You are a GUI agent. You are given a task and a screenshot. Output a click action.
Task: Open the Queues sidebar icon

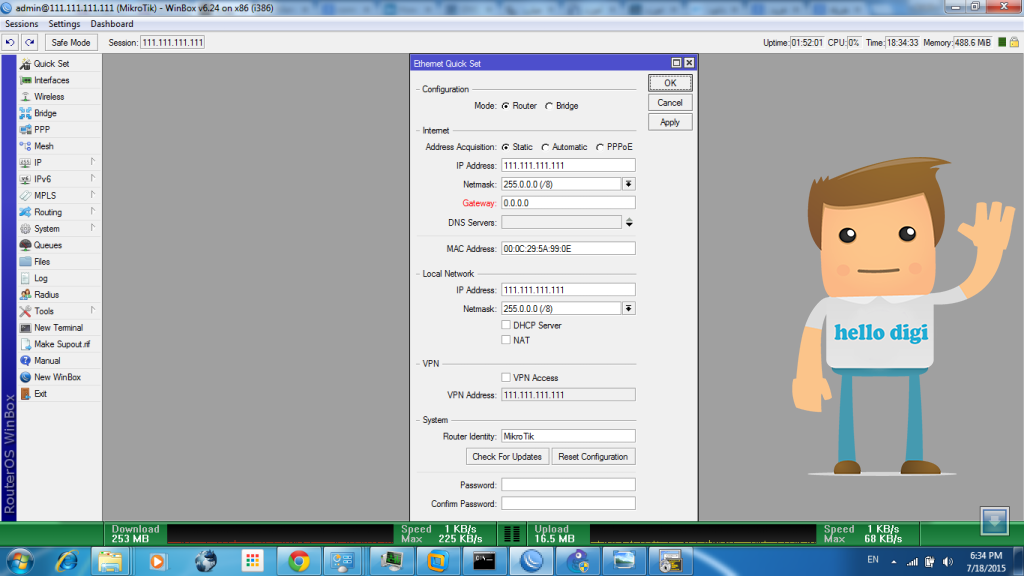point(25,246)
